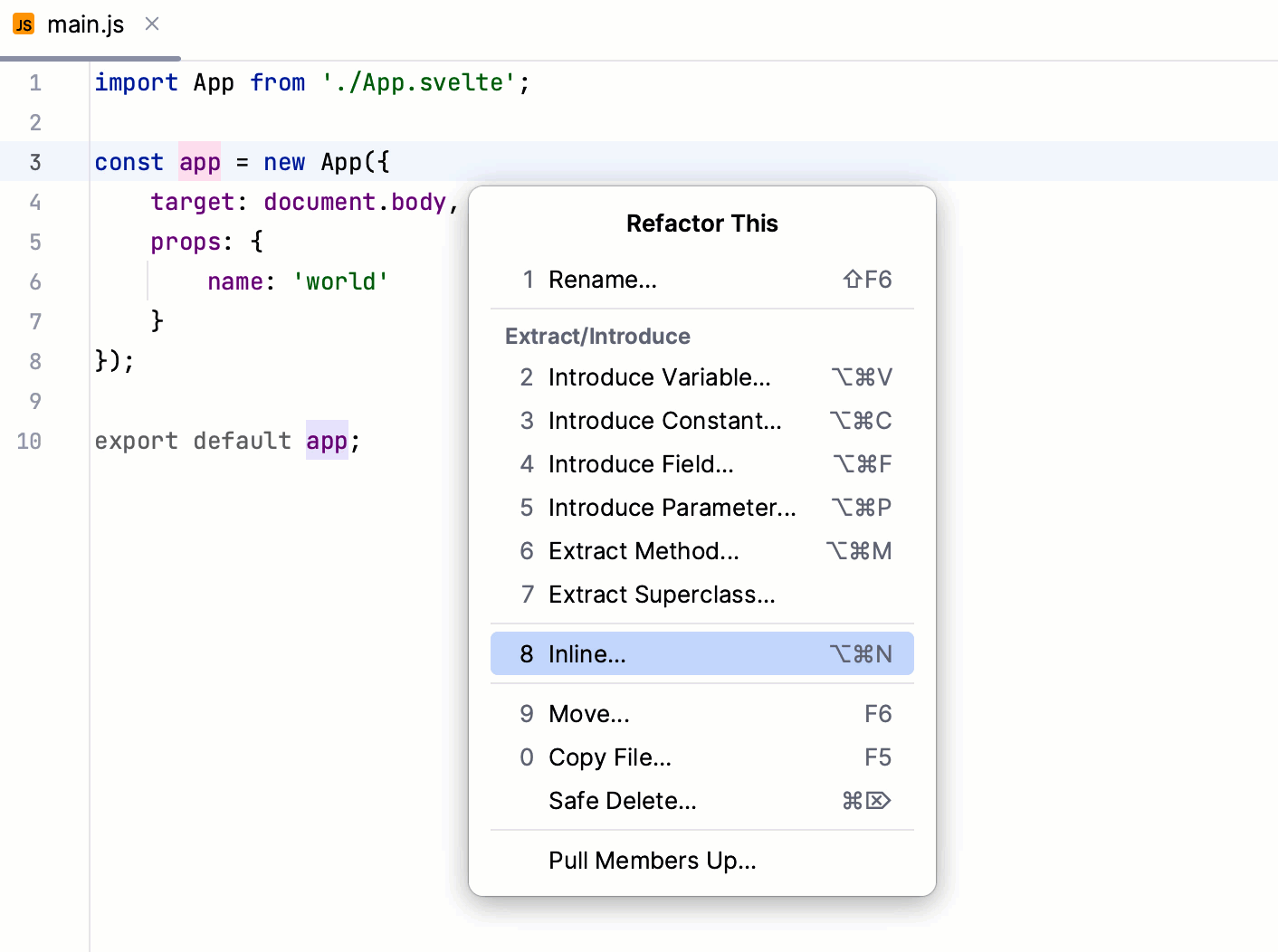Viewport: 1278px width, 952px height.
Task: Switch to the main.js tab
Action: pyautogui.click(x=86, y=24)
